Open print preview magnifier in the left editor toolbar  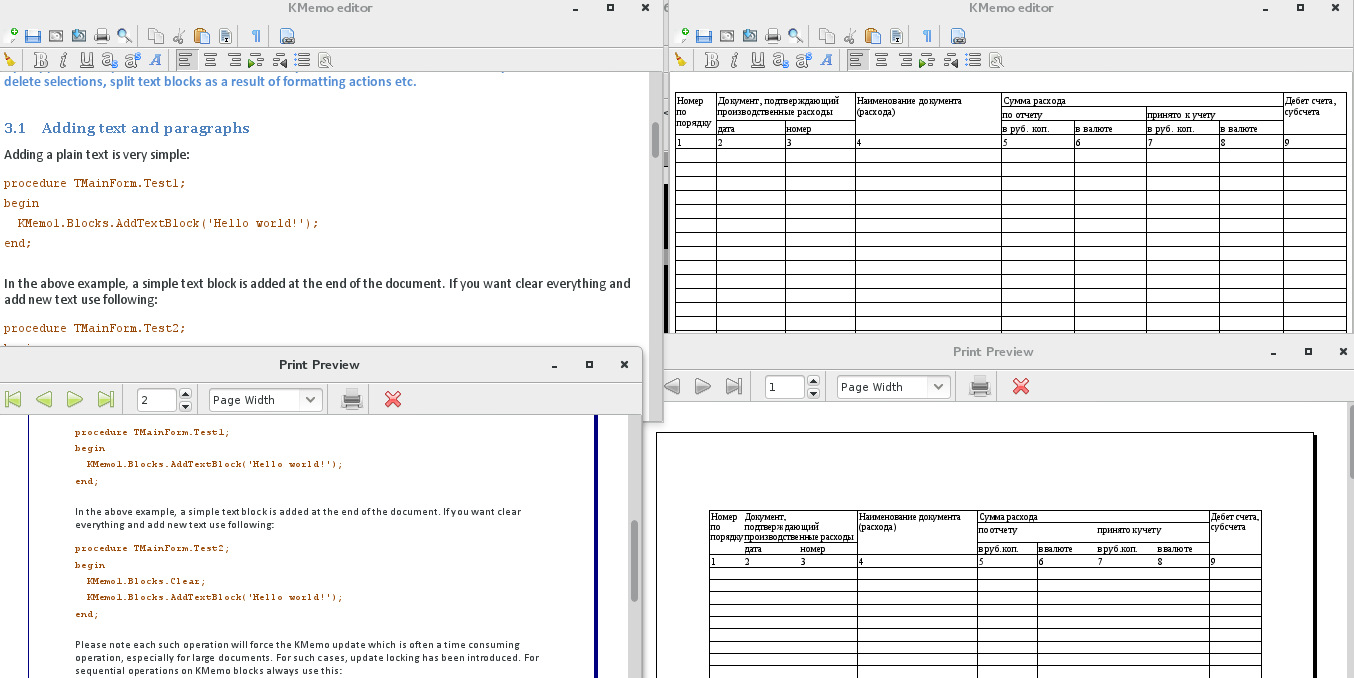(x=124, y=36)
